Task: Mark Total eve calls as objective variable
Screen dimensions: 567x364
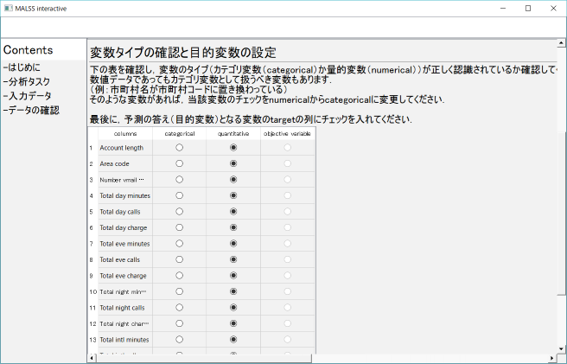Action: [287, 260]
